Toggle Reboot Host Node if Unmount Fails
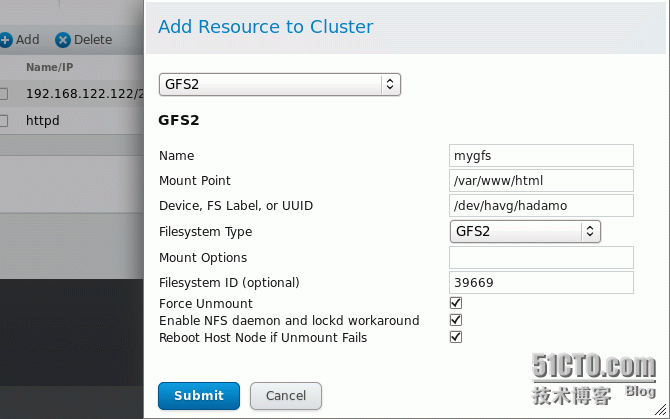670x419 pixels. (456, 337)
